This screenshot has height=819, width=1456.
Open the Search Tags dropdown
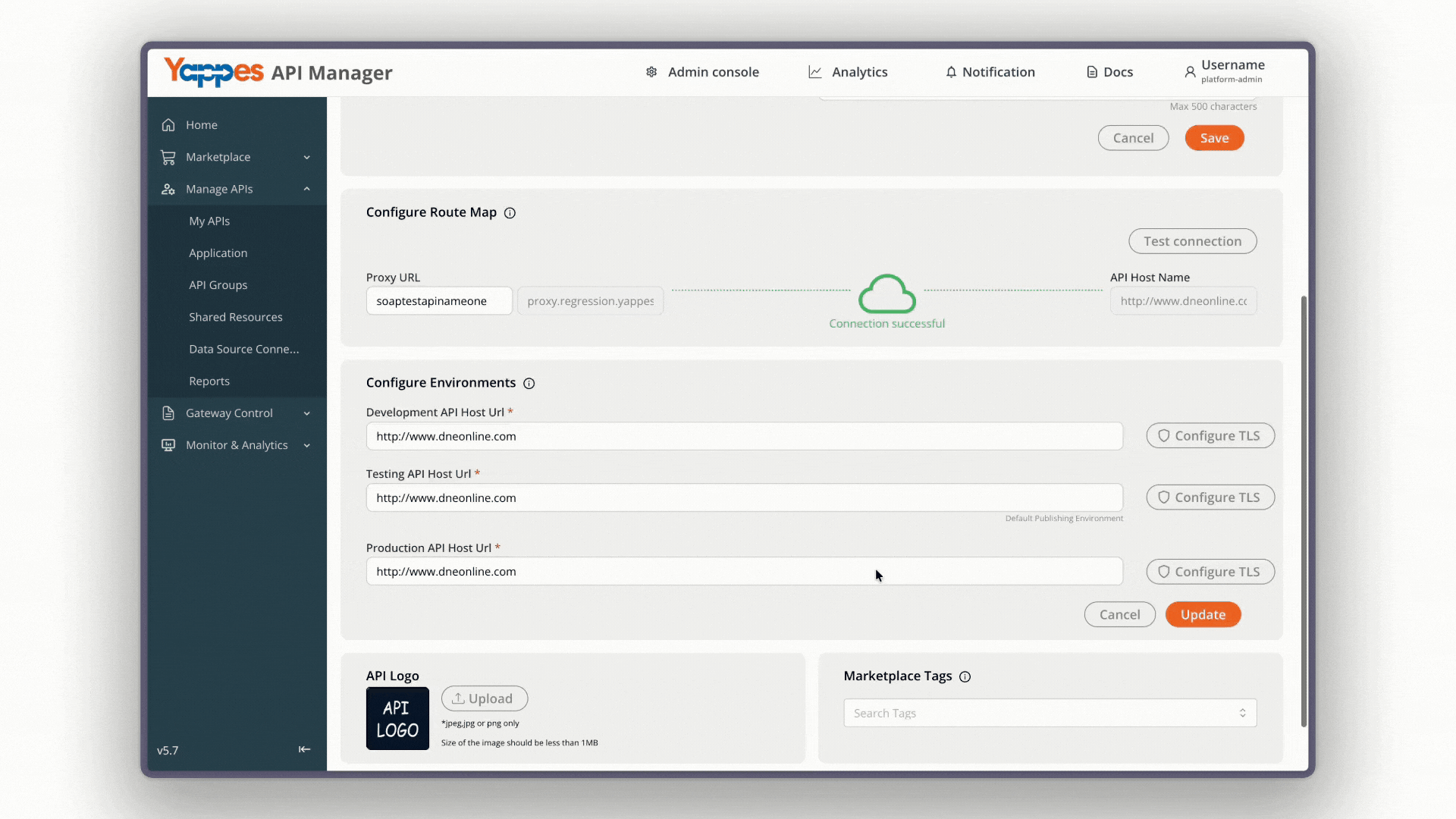pos(1050,713)
